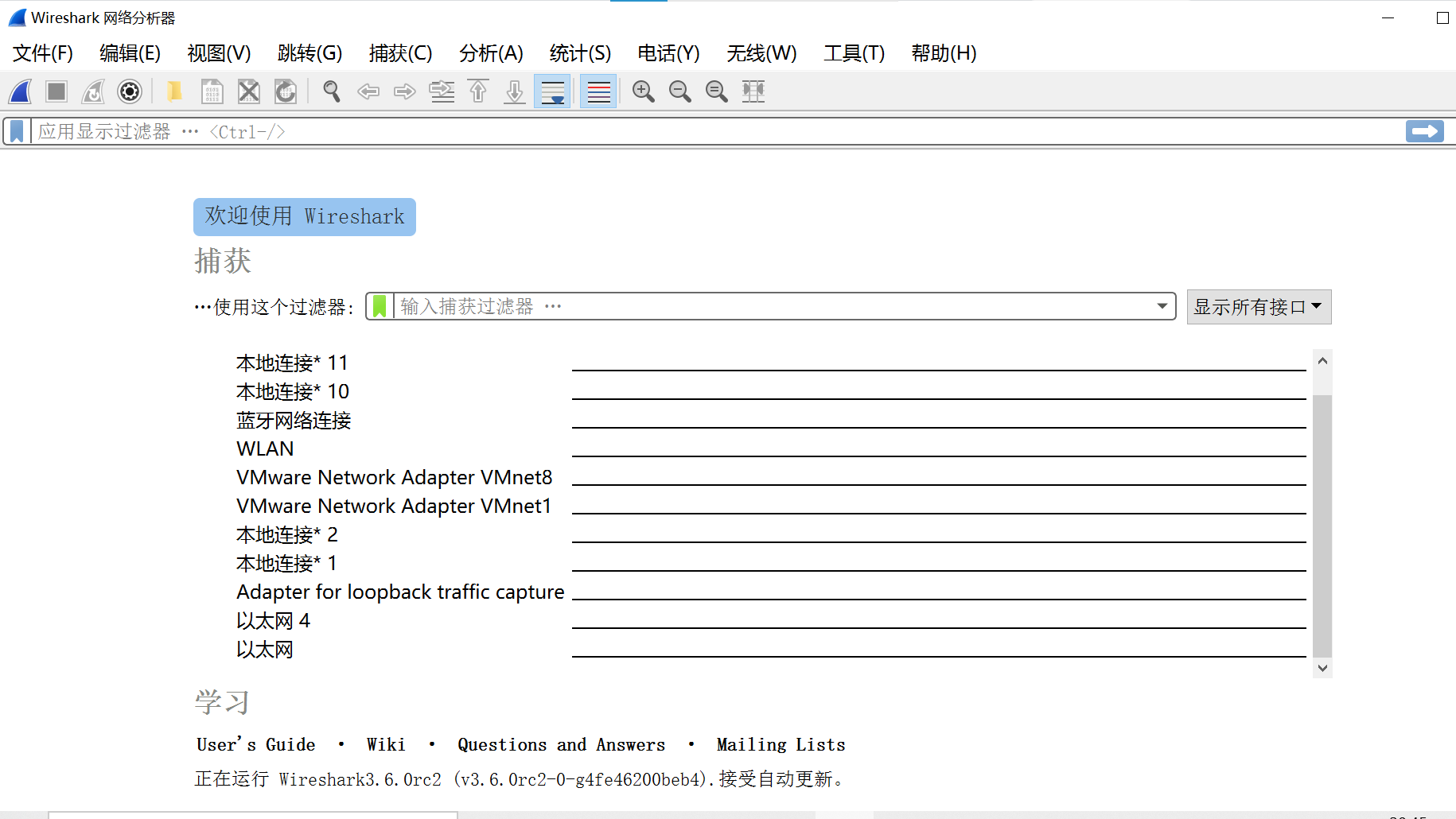The image size is (1456, 819).
Task: Select the last 以太网 interface
Action: (771, 650)
